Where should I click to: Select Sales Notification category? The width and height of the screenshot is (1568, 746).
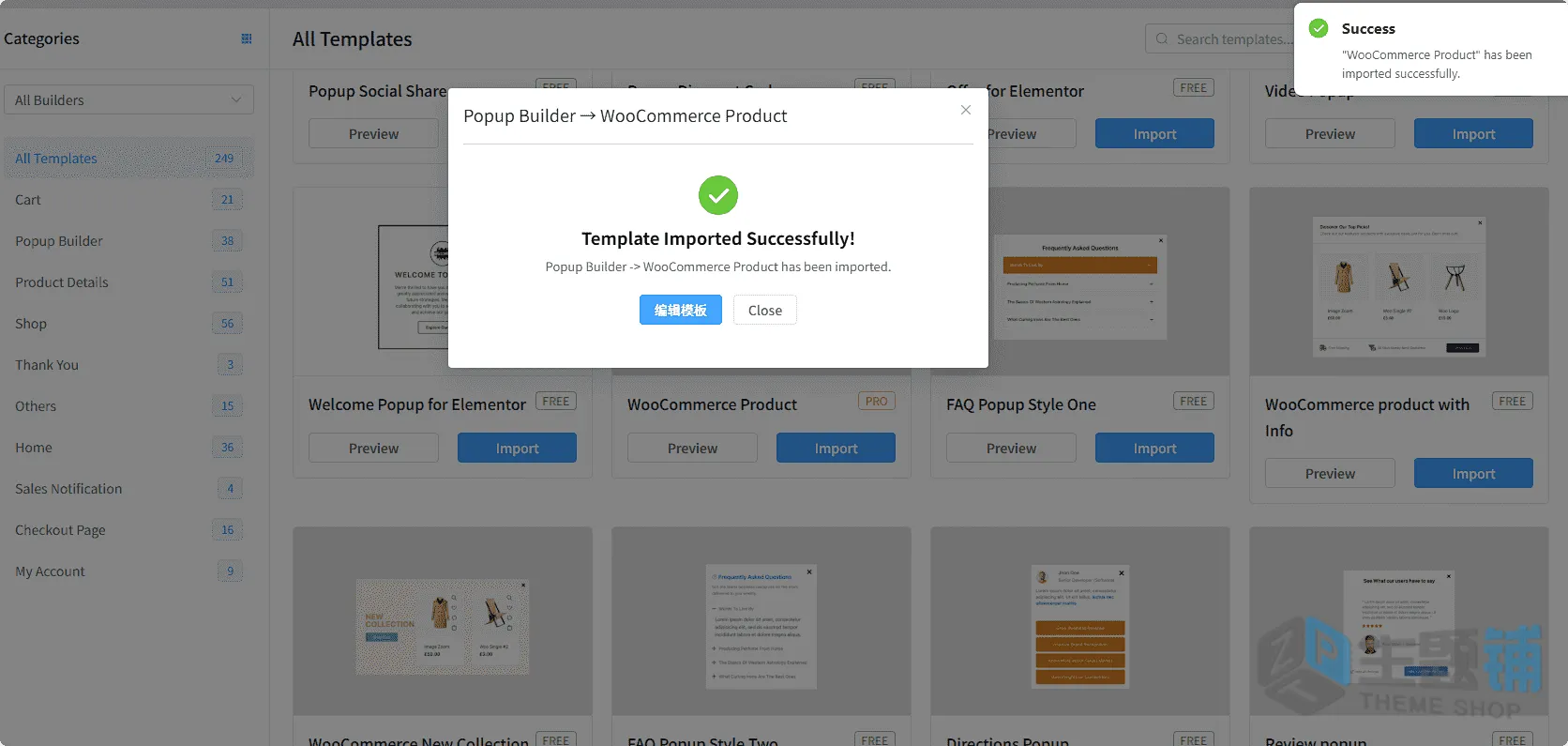pyautogui.click(x=128, y=488)
